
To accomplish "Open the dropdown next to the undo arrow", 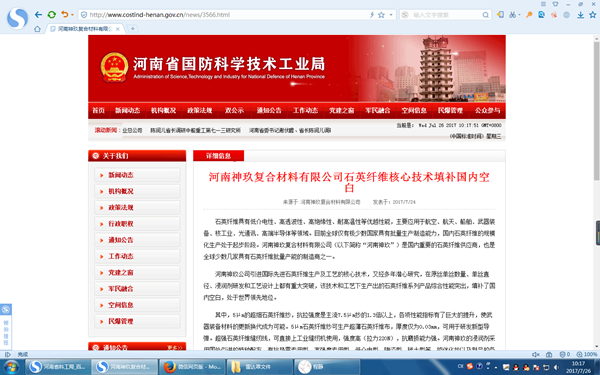I will [x=72, y=15].
